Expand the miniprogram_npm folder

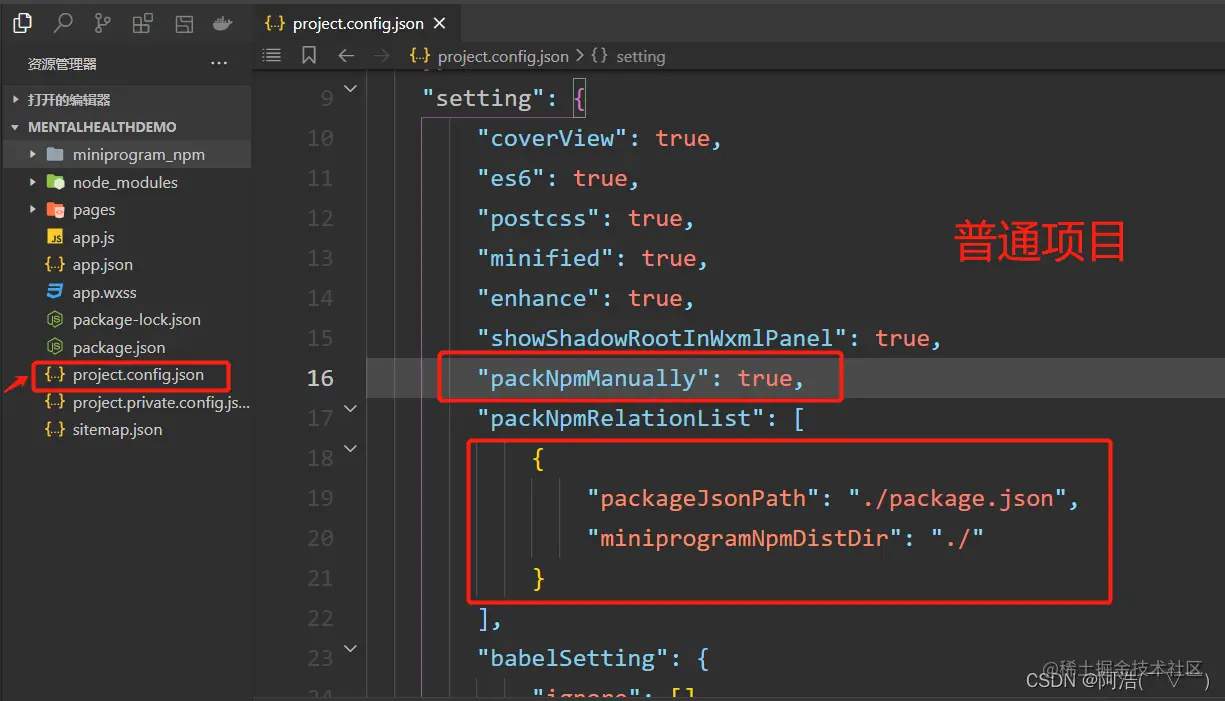pos(126,154)
